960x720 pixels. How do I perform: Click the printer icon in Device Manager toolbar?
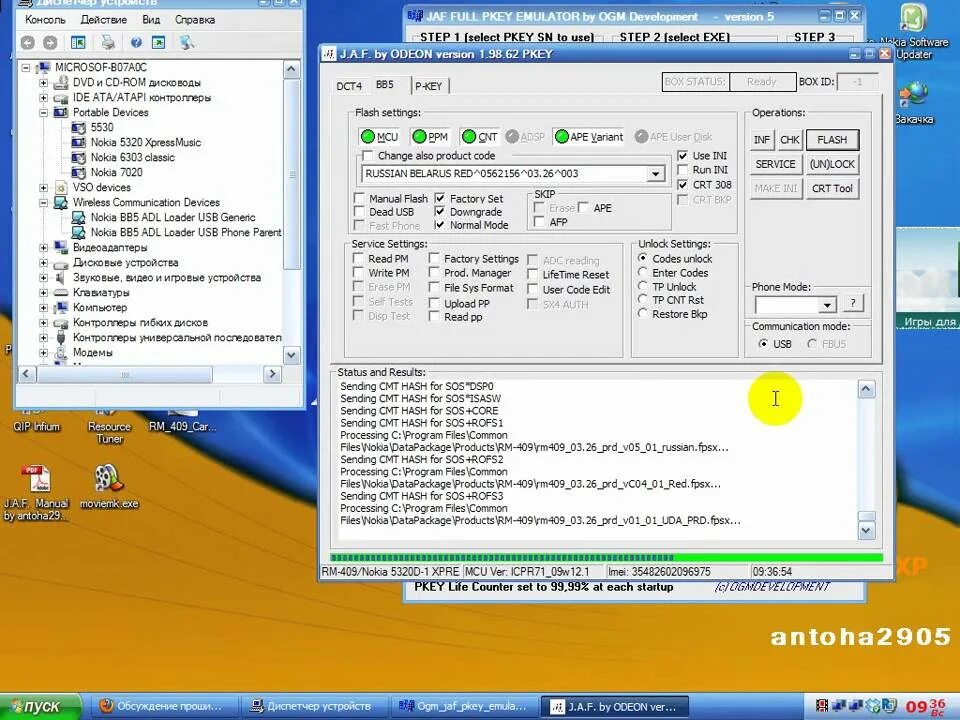point(108,42)
